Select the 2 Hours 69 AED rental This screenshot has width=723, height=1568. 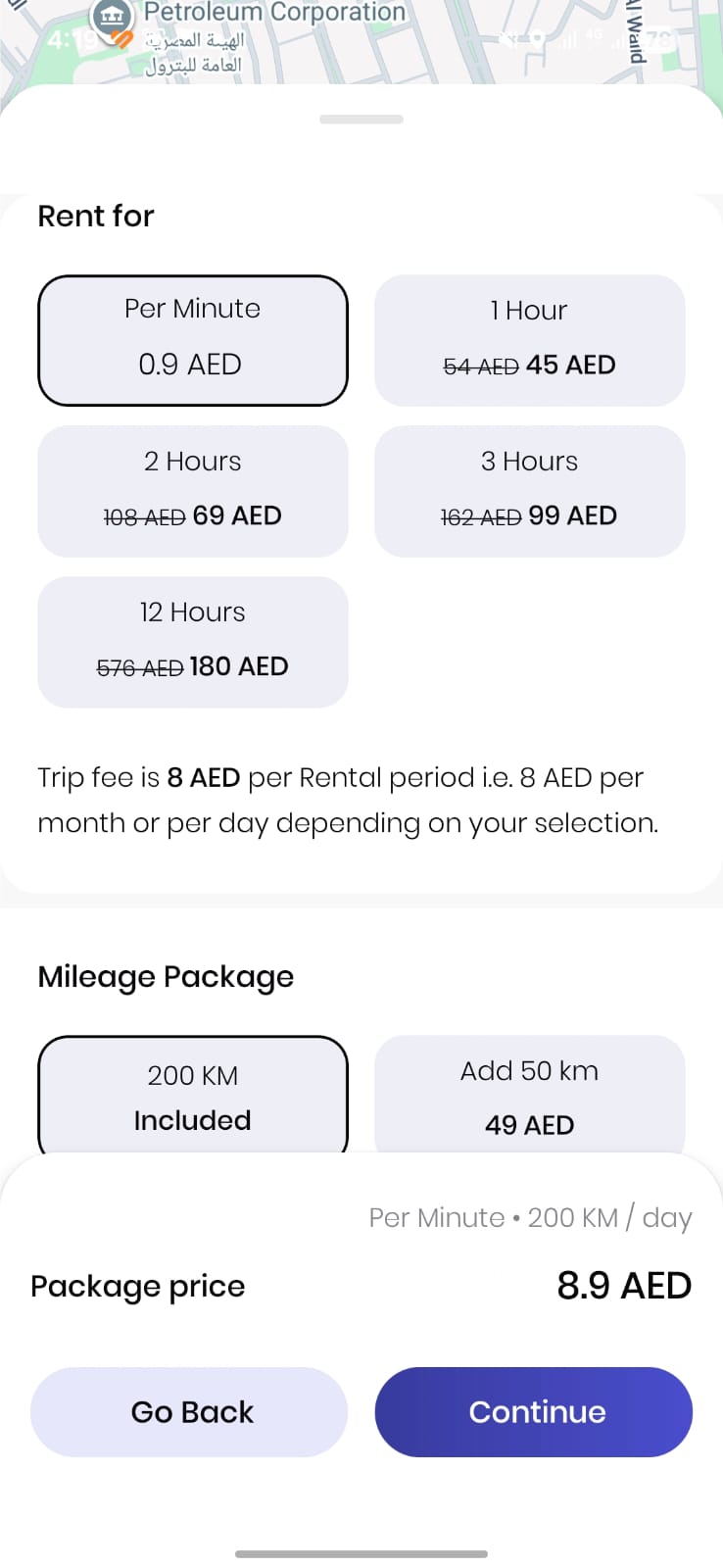click(x=193, y=491)
